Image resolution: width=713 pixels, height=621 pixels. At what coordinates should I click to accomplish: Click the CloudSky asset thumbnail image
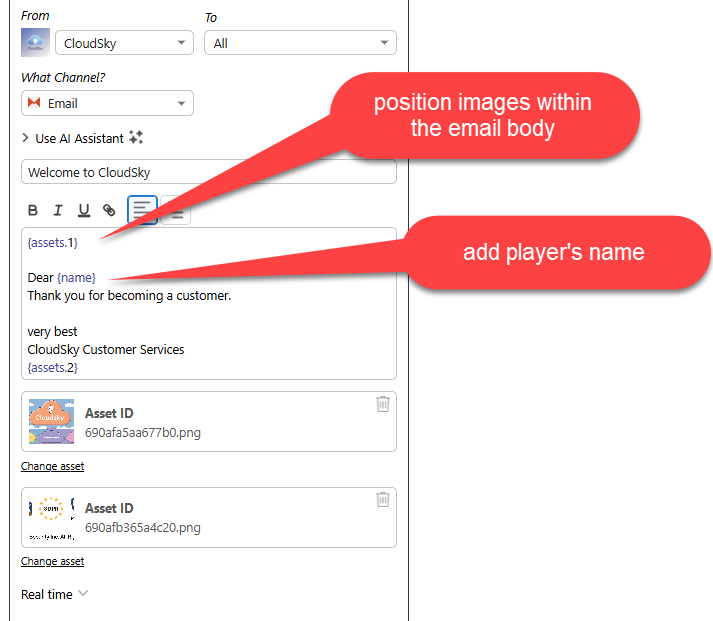pyautogui.click(x=51, y=421)
